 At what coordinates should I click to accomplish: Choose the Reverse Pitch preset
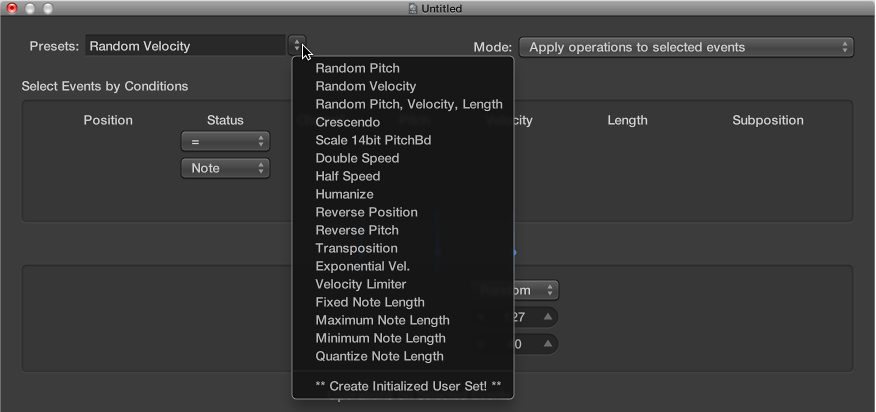tap(403, 230)
